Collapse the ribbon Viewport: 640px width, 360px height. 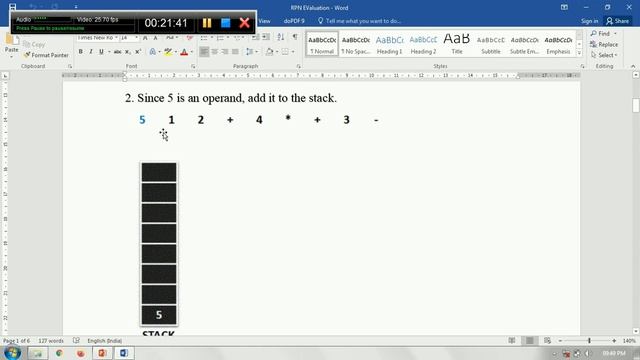pyautogui.click(x=633, y=66)
